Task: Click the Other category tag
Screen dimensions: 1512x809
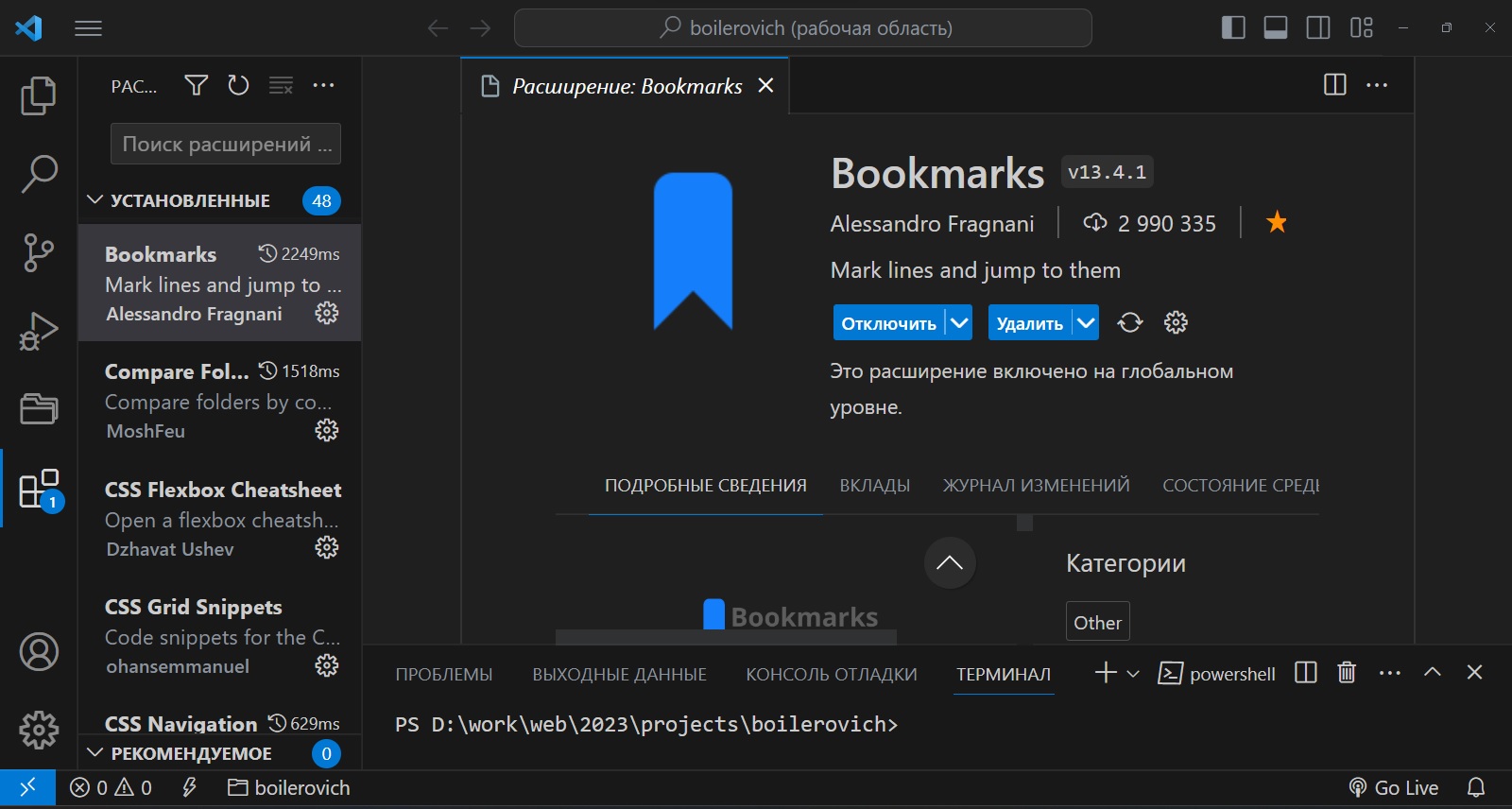Action: point(1097,623)
